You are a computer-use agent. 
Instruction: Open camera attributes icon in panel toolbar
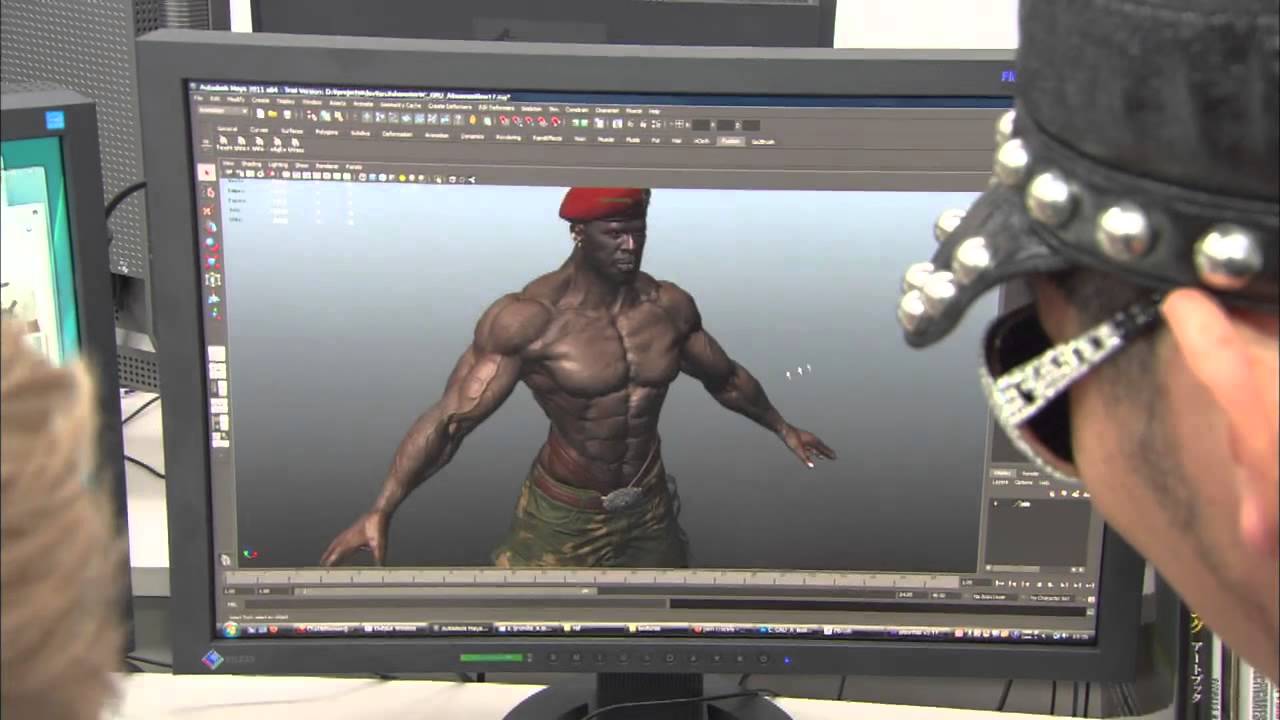239,173
